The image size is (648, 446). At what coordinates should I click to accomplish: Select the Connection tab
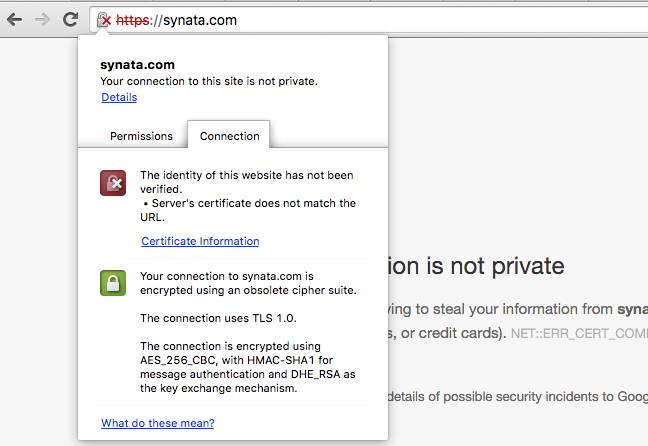pos(229,136)
